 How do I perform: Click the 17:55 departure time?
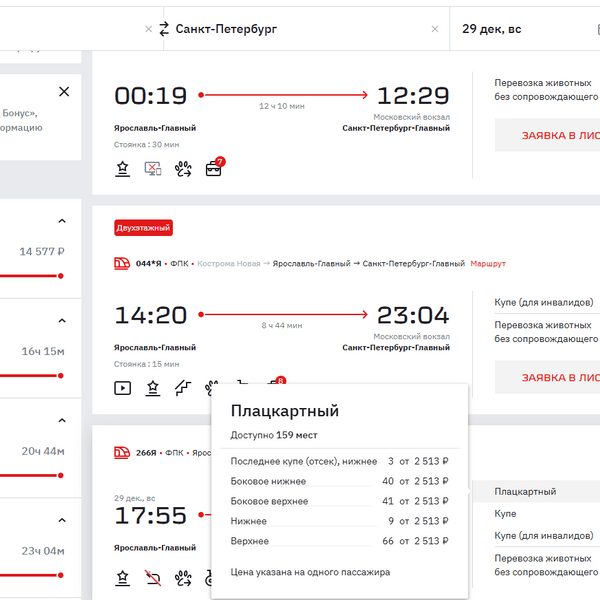(150, 515)
